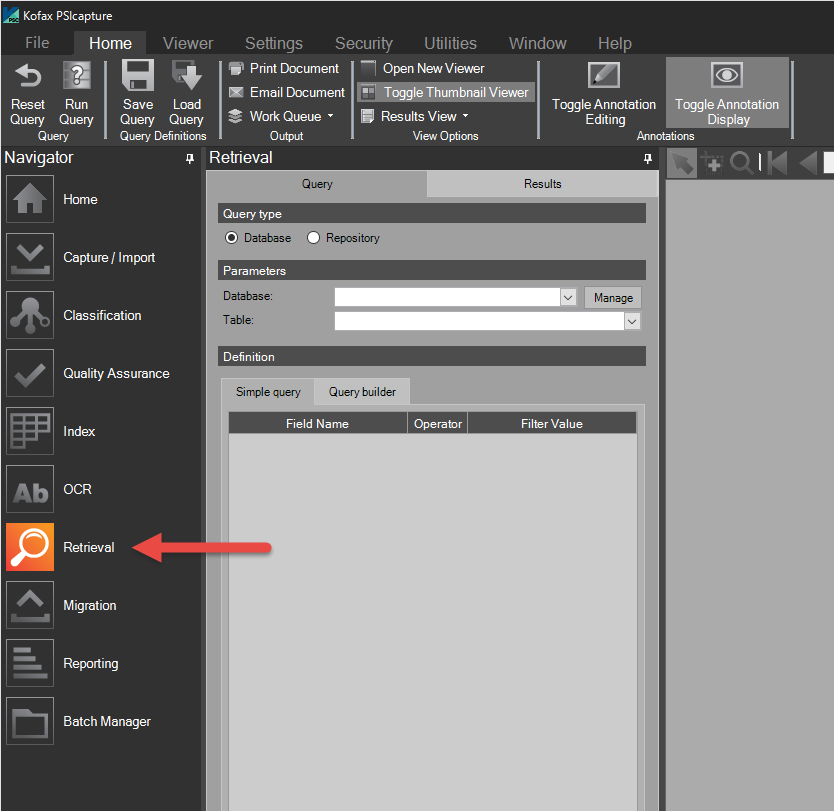Open the Reporting module
The image size is (834, 811).
(x=30, y=663)
